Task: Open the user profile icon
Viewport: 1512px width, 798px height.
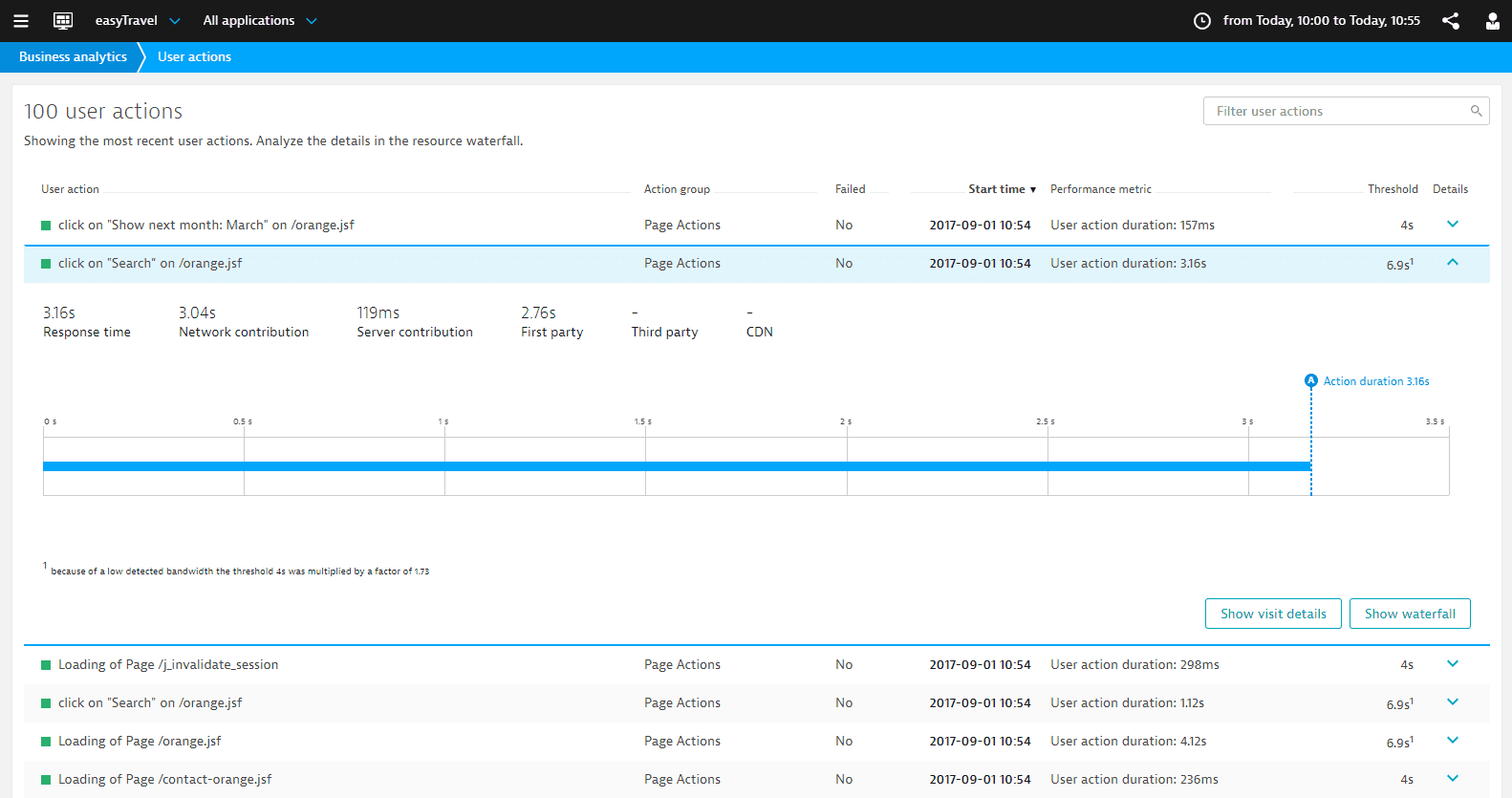Action: click(x=1492, y=21)
